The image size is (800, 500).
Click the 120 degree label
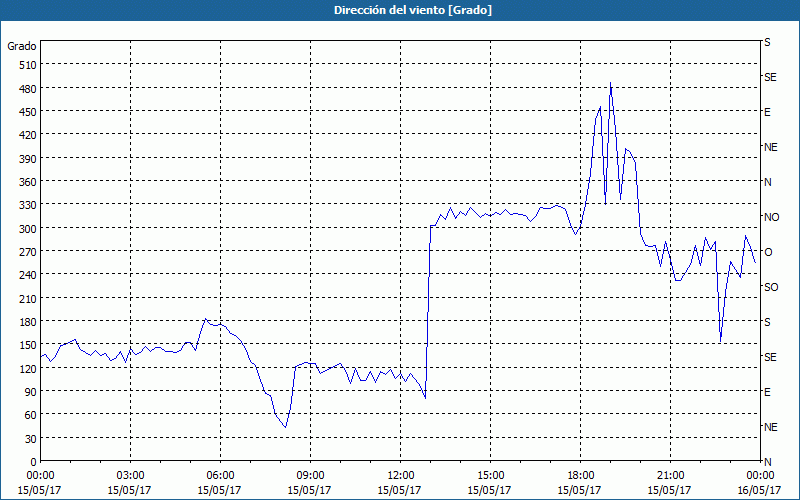(28, 368)
